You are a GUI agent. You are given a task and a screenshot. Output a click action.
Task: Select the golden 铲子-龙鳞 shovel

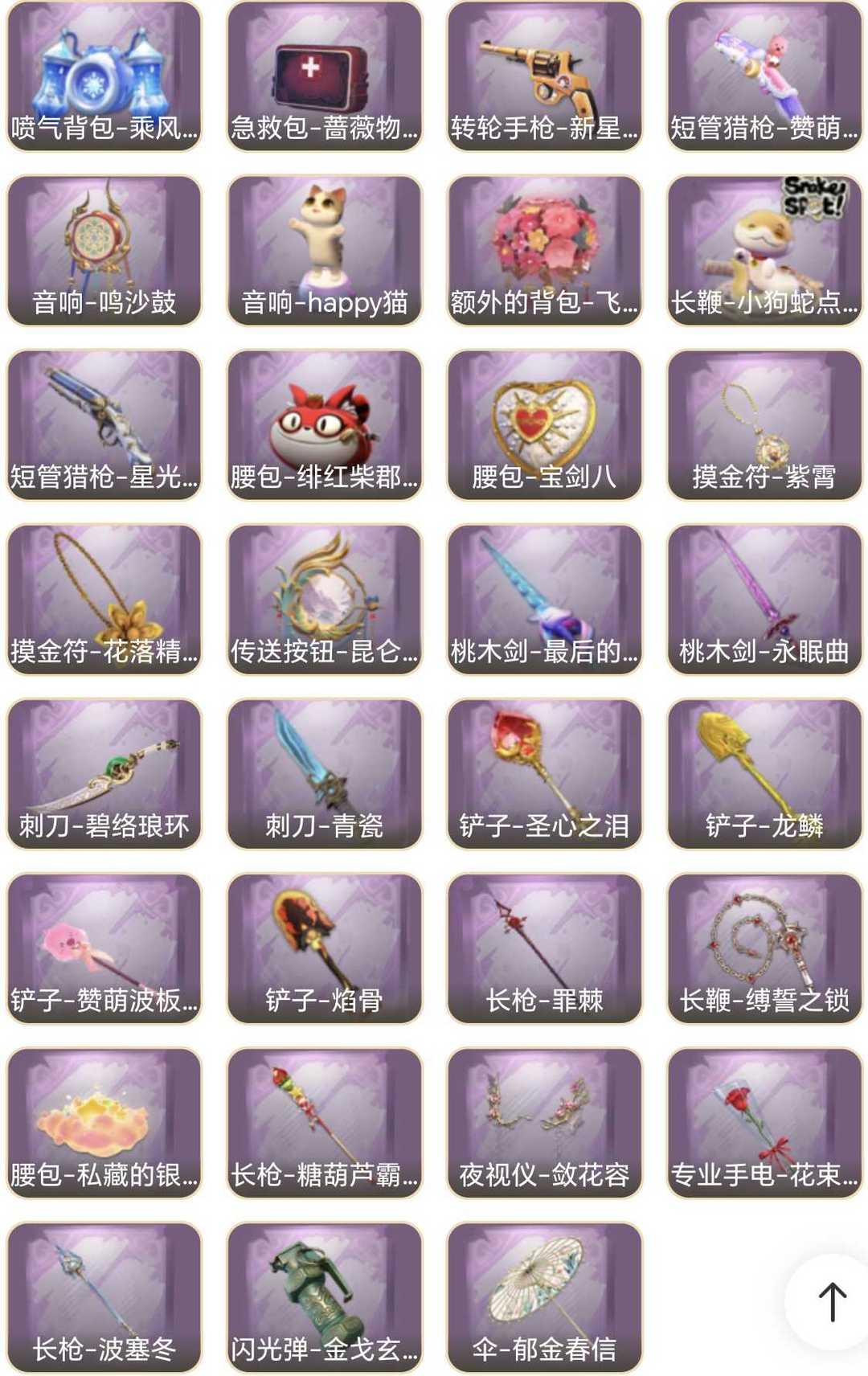click(x=764, y=774)
